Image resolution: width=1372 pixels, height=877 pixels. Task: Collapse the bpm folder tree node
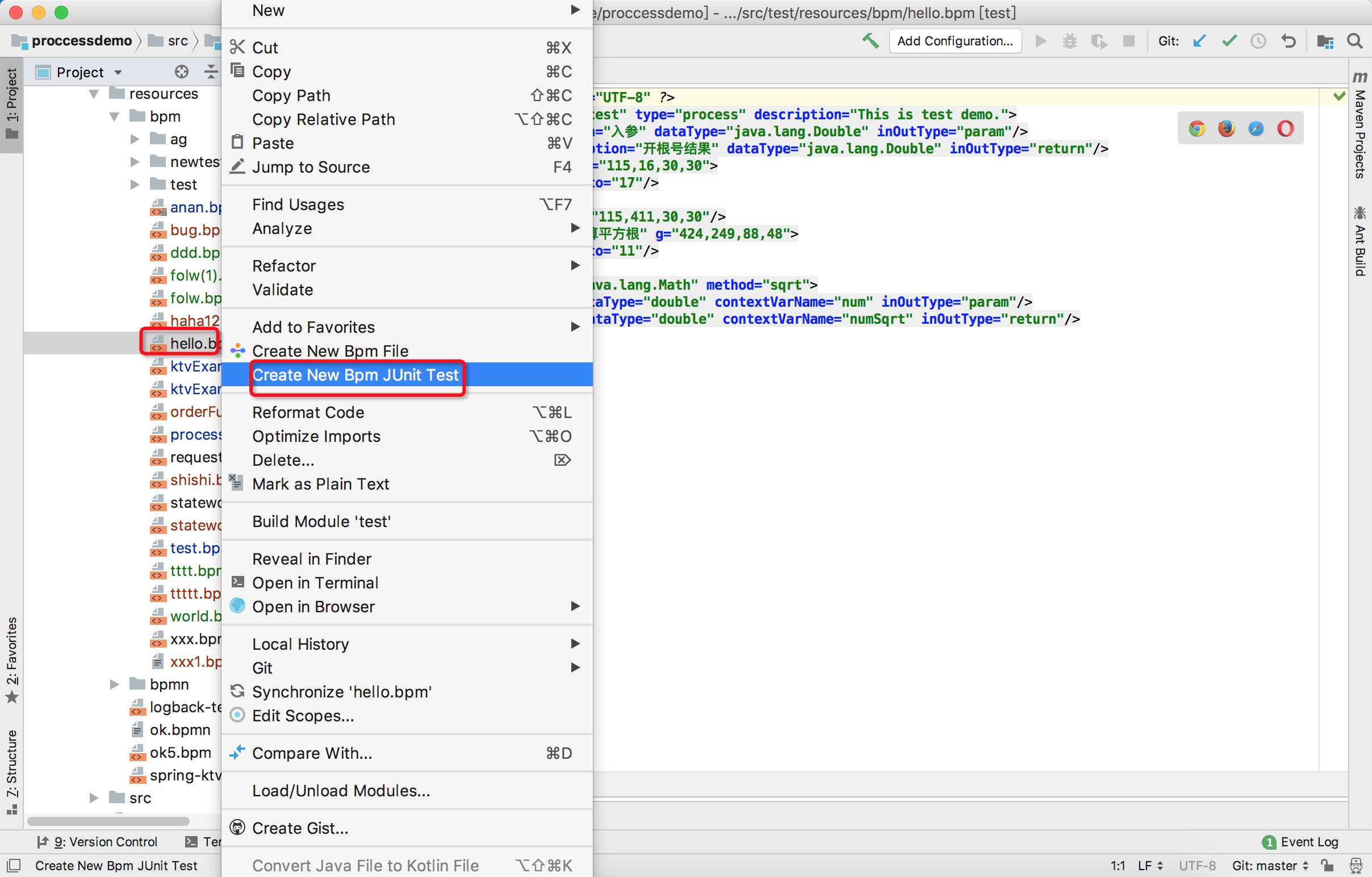[x=115, y=117]
